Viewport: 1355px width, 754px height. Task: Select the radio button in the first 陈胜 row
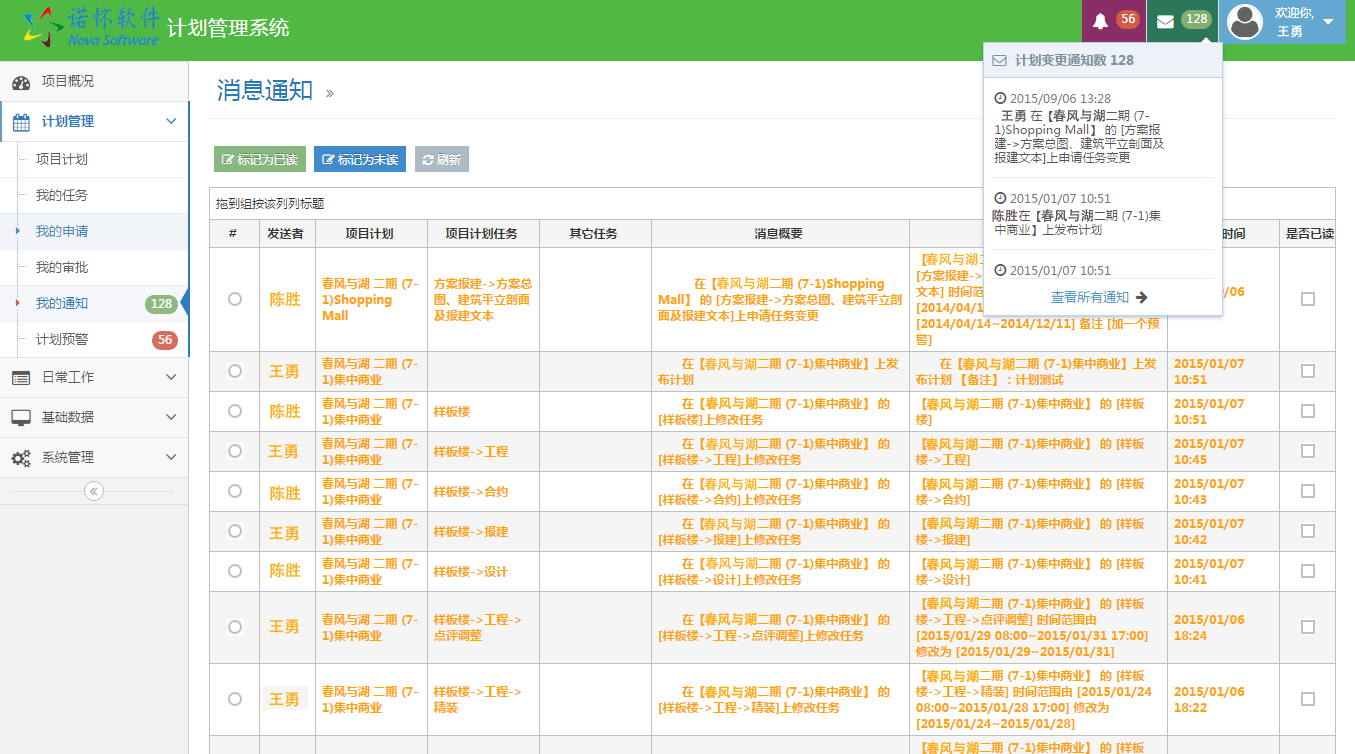(x=235, y=299)
